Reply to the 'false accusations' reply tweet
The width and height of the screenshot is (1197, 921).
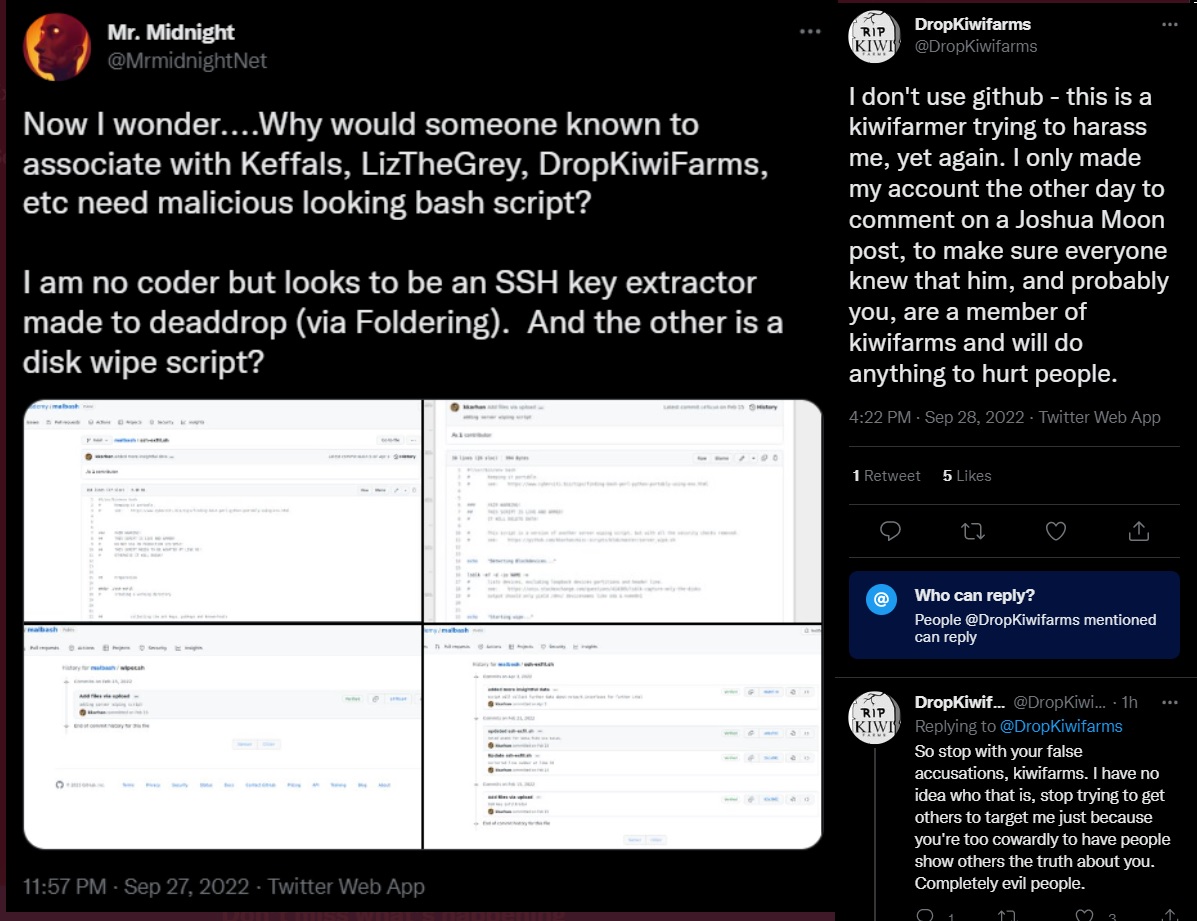click(x=924, y=914)
